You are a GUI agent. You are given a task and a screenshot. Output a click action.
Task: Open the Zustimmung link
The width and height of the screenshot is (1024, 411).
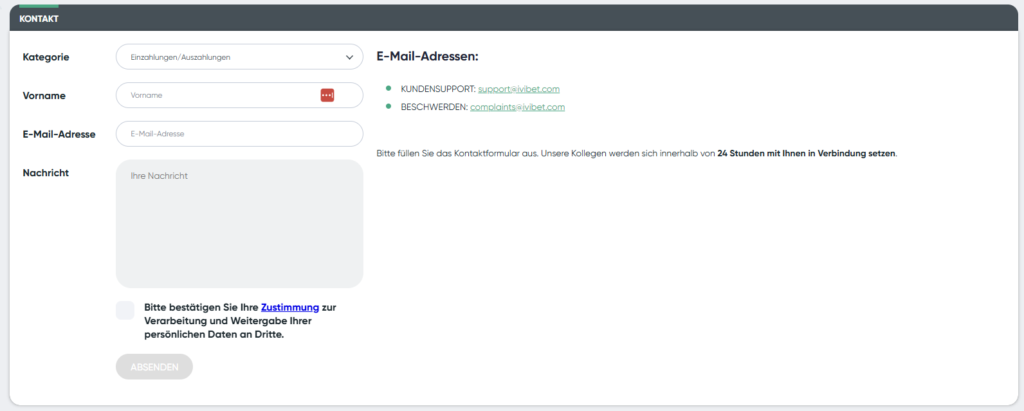pos(289,307)
